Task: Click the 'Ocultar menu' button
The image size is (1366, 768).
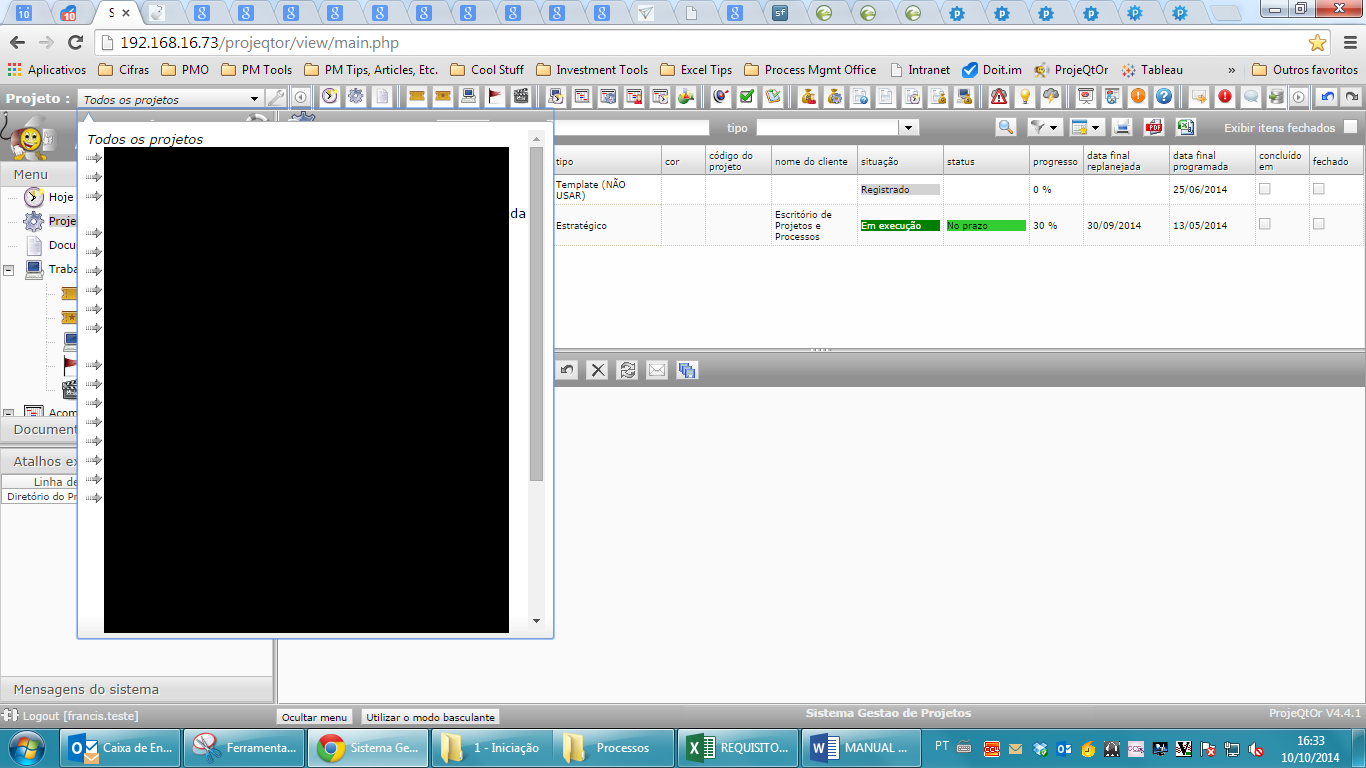Action: [x=314, y=717]
